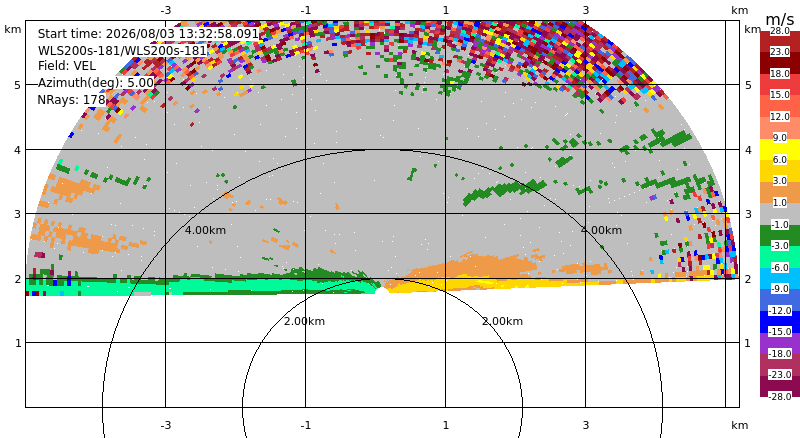Click the m/s units title above colorbar
This screenshot has height=438, width=800.
780,19
